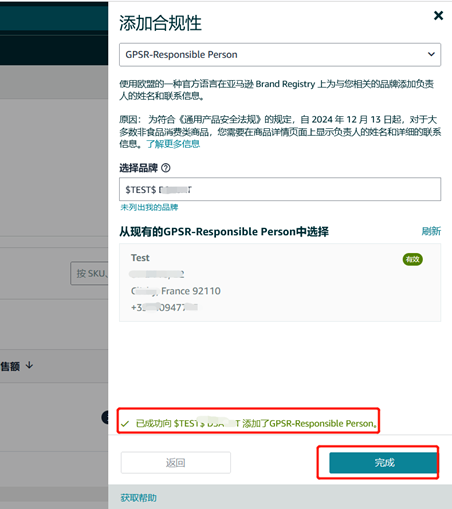Screen dimensions: 452x509
Task: Click the 完成 finish button
Action: click(383, 462)
